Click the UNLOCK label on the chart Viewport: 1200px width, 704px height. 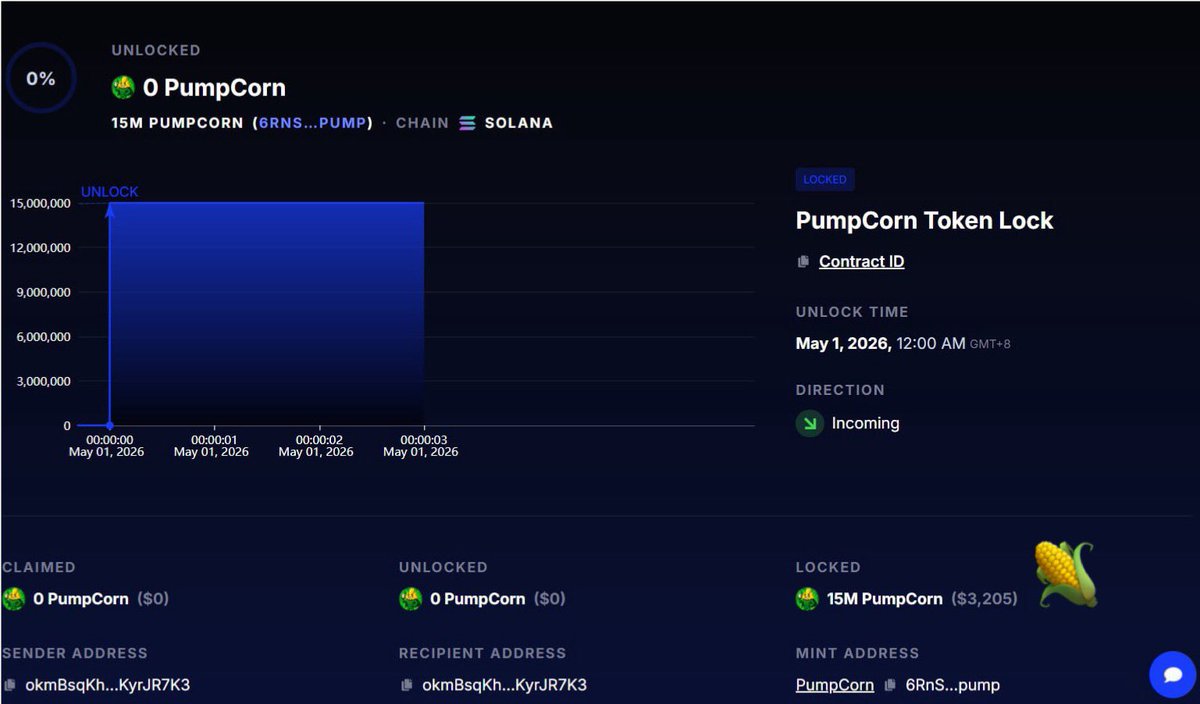[x=109, y=191]
